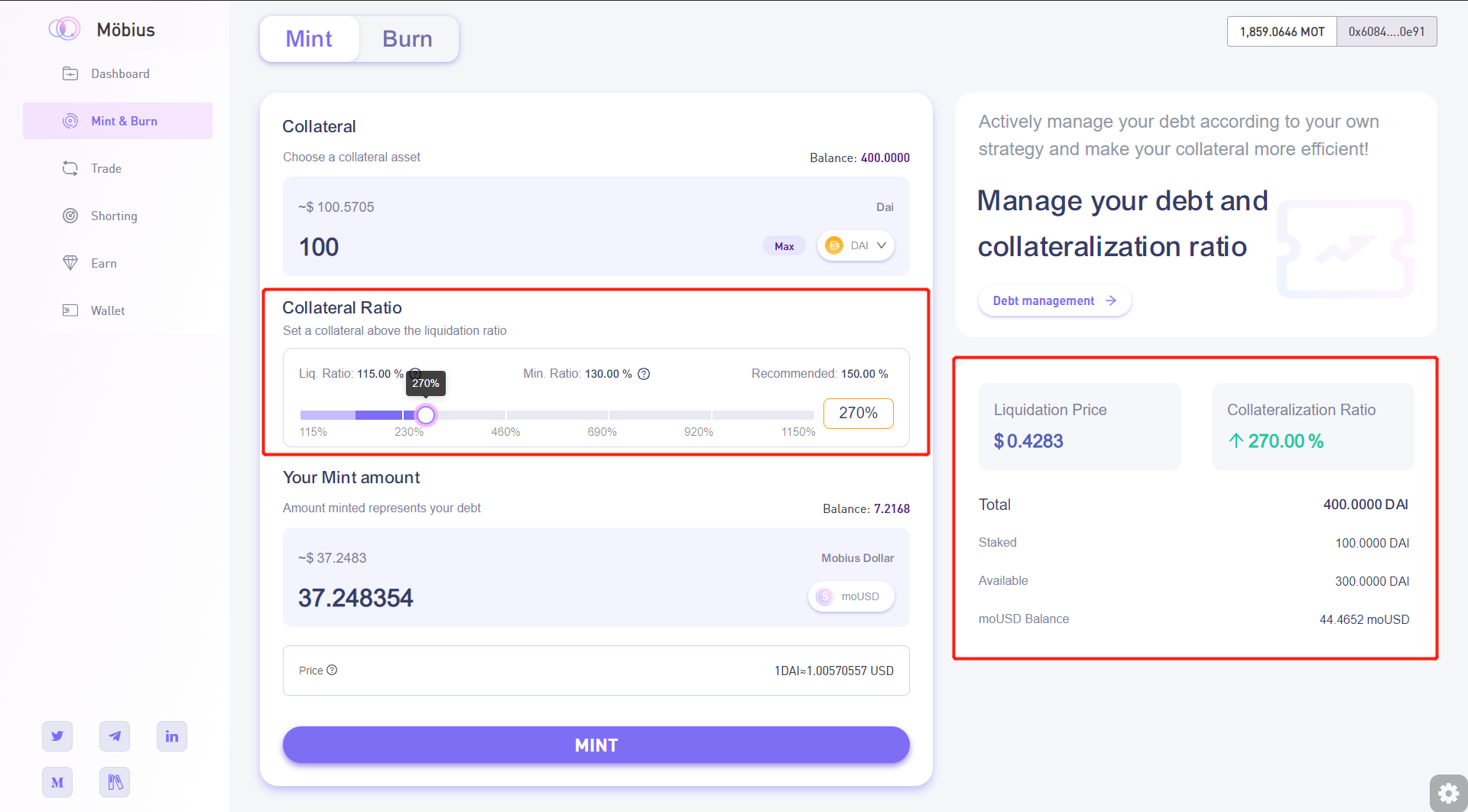The height and width of the screenshot is (812, 1468).
Task: Click wallet address 0x6084....0e91
Action: coord(1386,31)
